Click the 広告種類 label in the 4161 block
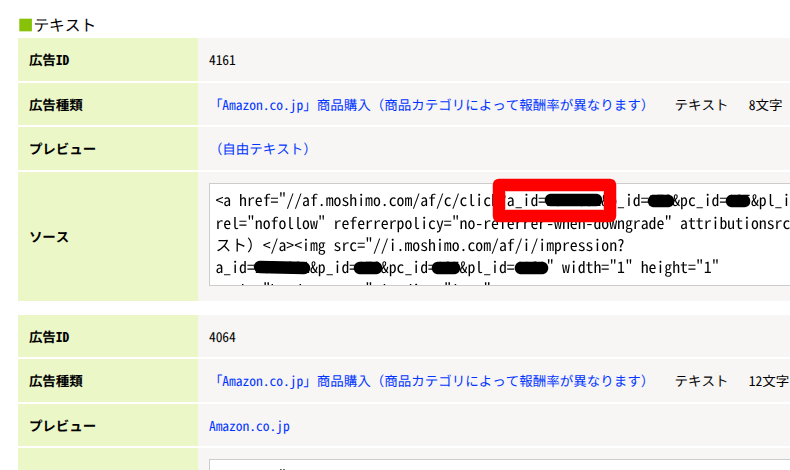Screen dimensions: 790x470 [55, 105]
